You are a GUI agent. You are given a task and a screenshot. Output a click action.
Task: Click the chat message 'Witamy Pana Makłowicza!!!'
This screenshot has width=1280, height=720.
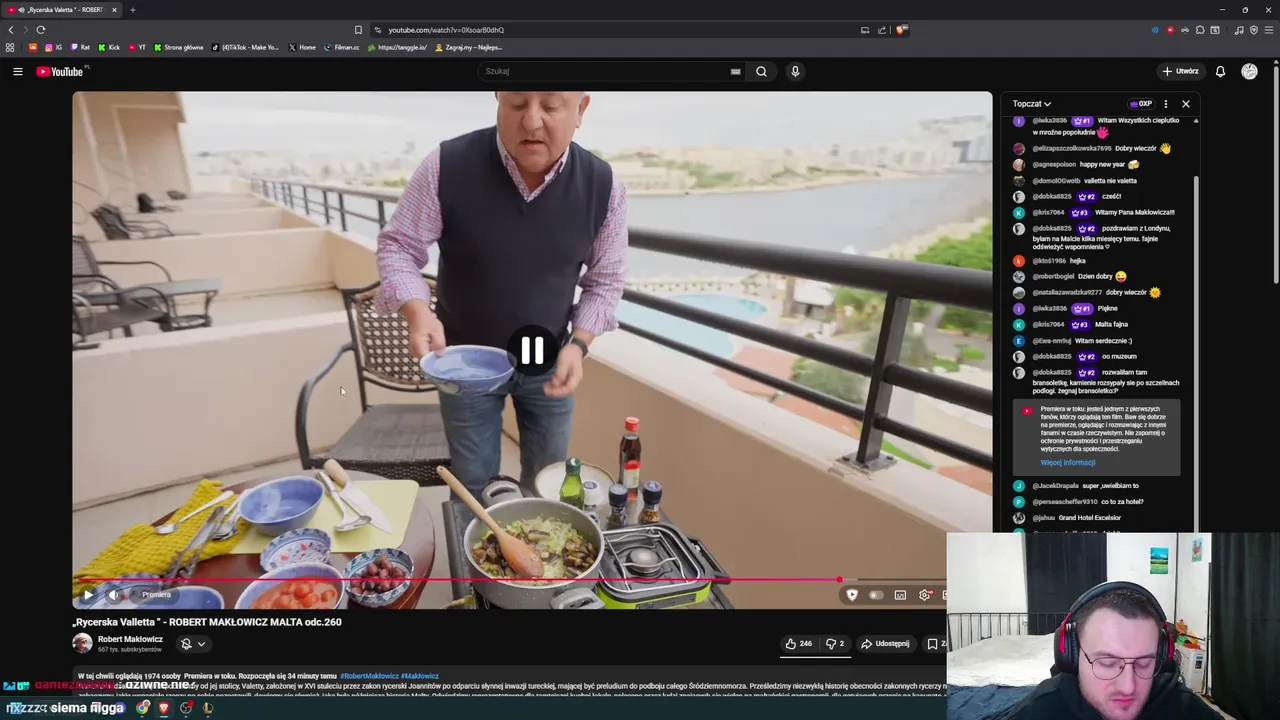tap(1135, 213)
